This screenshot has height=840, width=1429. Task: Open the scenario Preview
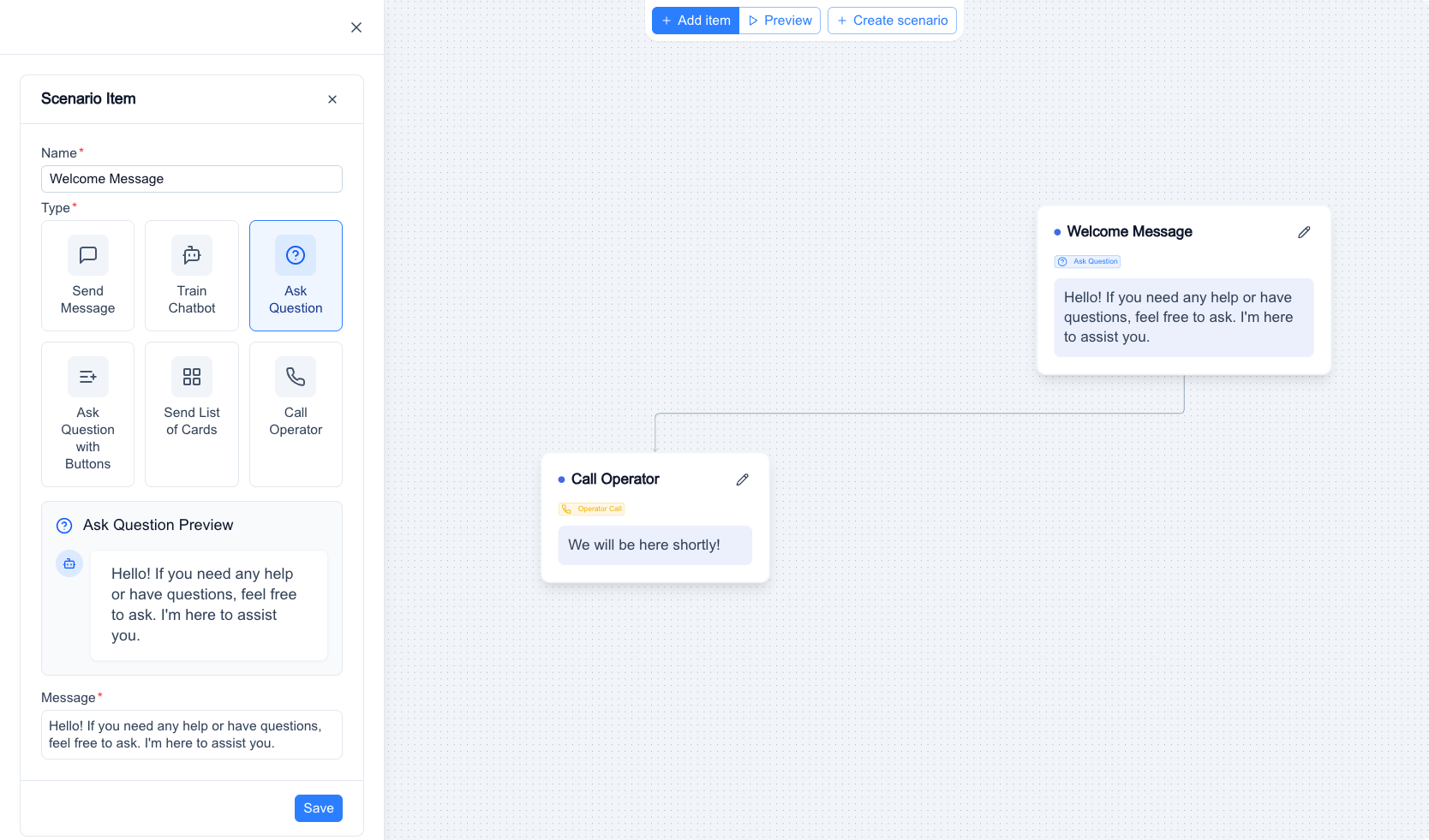[x=780, y=21]
